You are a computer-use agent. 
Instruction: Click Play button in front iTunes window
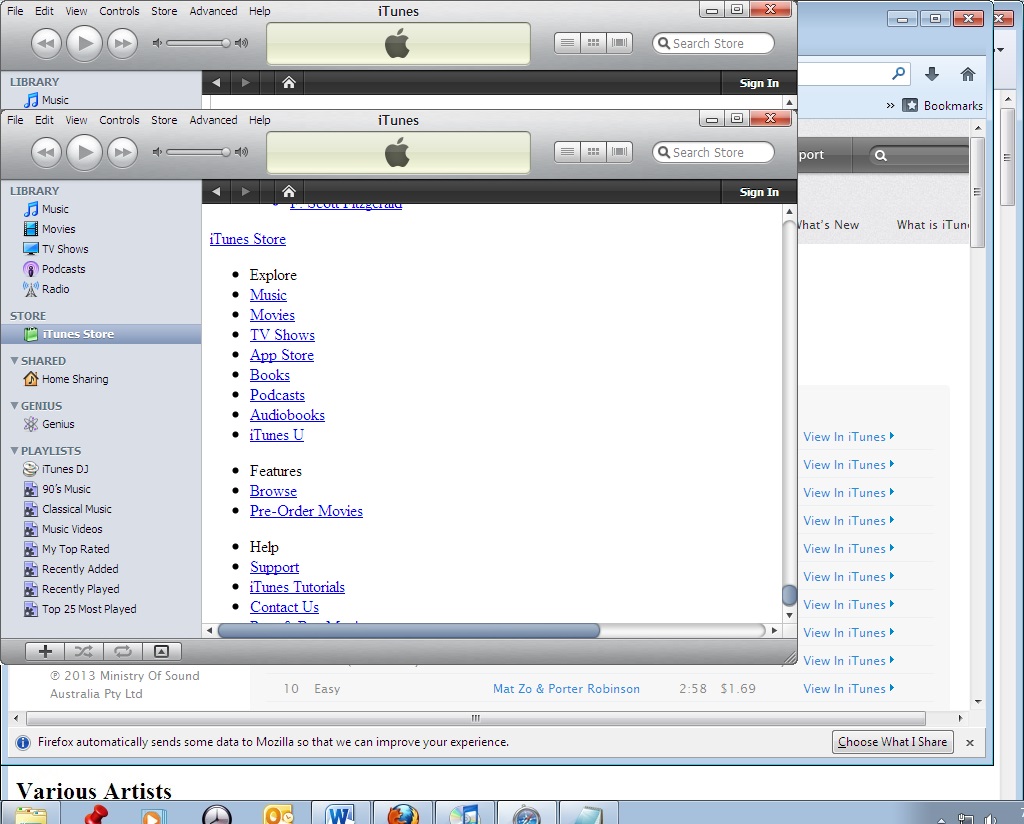(x=84, y=152)
